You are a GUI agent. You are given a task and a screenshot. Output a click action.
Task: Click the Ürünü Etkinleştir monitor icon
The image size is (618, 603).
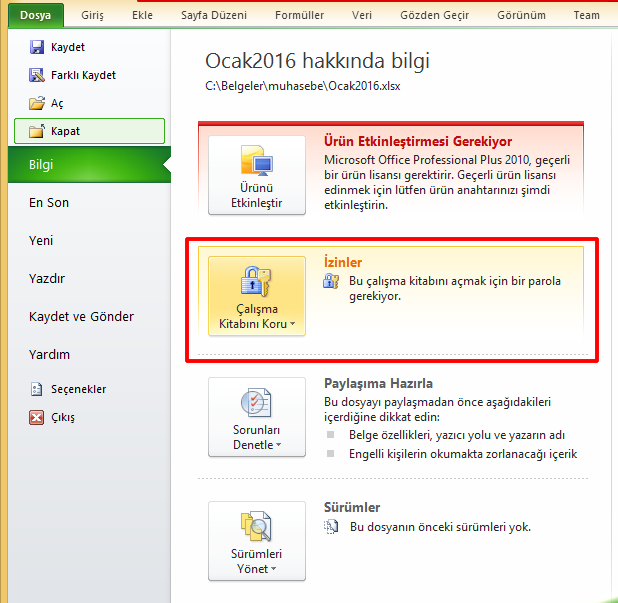[257, 160]
